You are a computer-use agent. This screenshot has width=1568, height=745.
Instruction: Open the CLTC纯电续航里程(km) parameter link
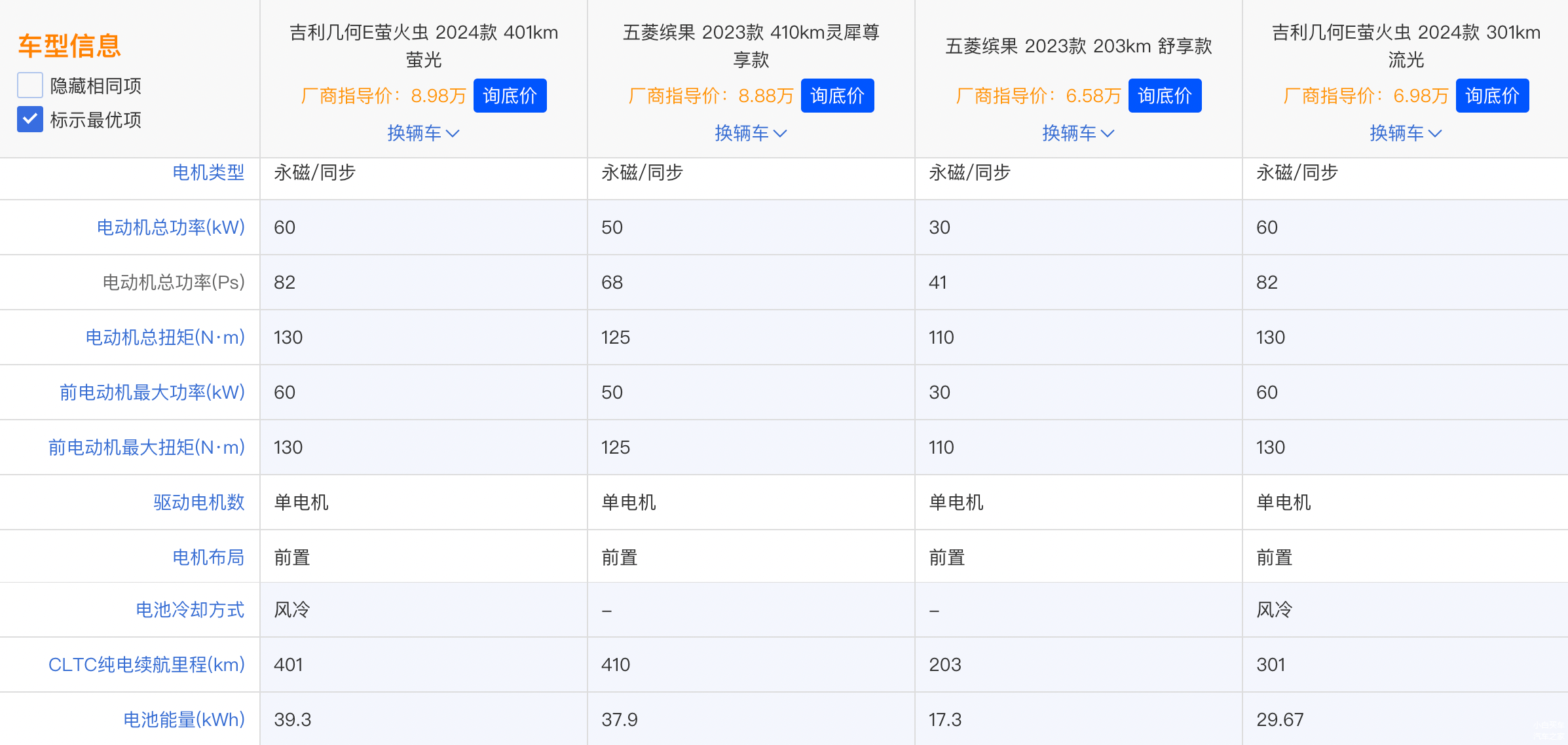(x=147, y=664)
